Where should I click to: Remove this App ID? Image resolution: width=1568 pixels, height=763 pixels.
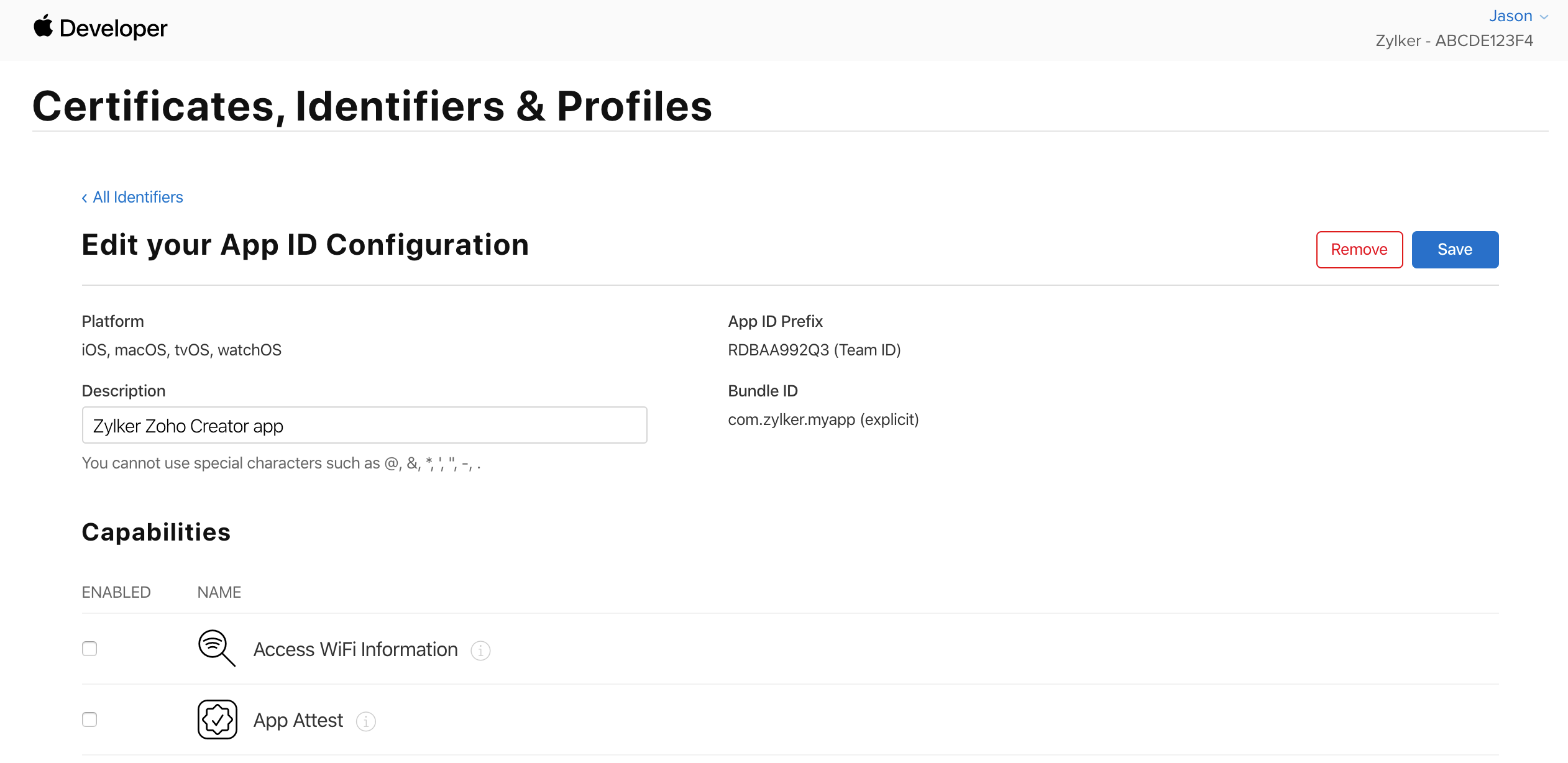(x=1359, y=249)
